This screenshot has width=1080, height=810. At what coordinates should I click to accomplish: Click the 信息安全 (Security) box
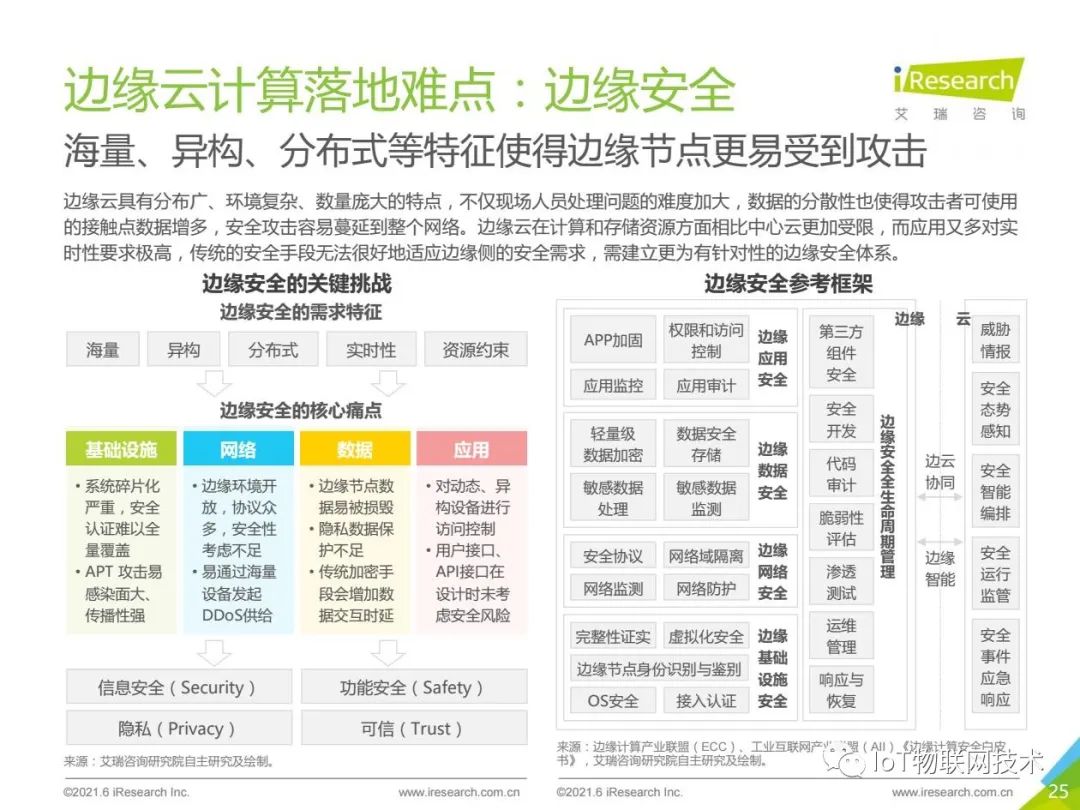coord(178,687)
